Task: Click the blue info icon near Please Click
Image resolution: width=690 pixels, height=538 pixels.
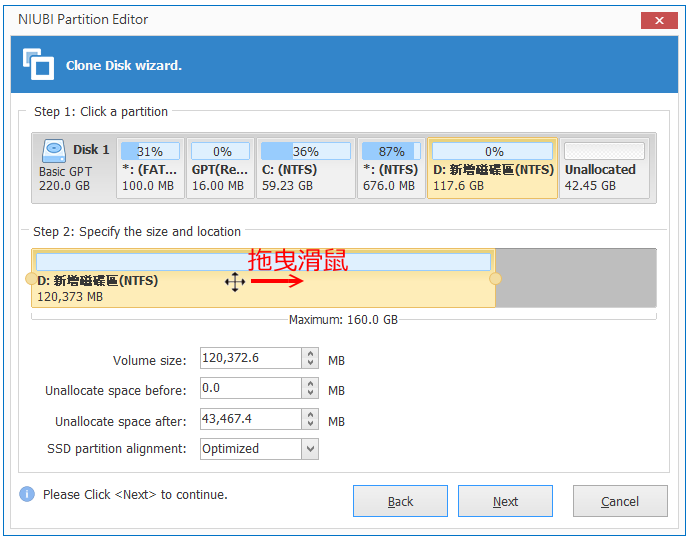Action: 27,494
